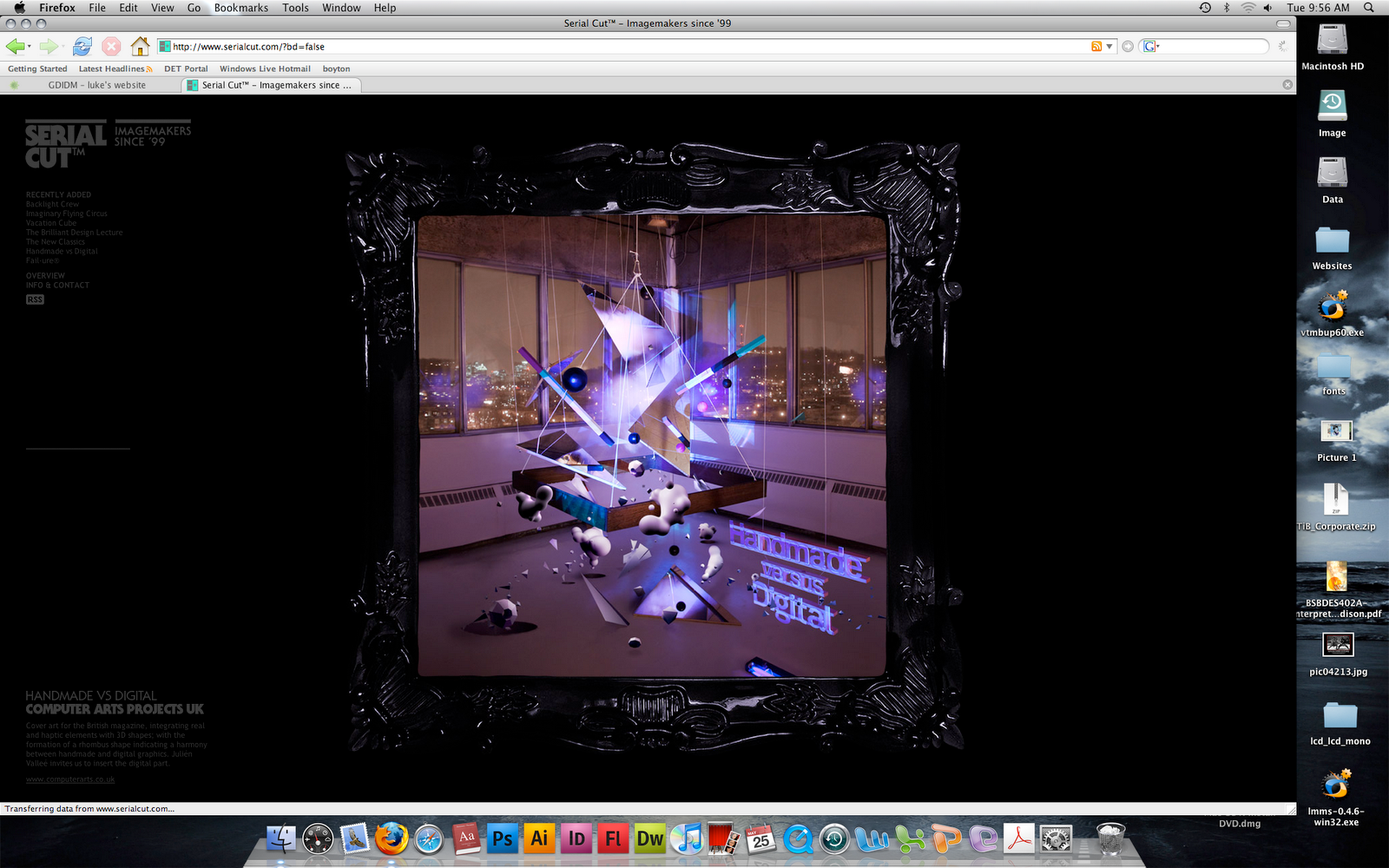Open the Tools menu

pos(295,8)
